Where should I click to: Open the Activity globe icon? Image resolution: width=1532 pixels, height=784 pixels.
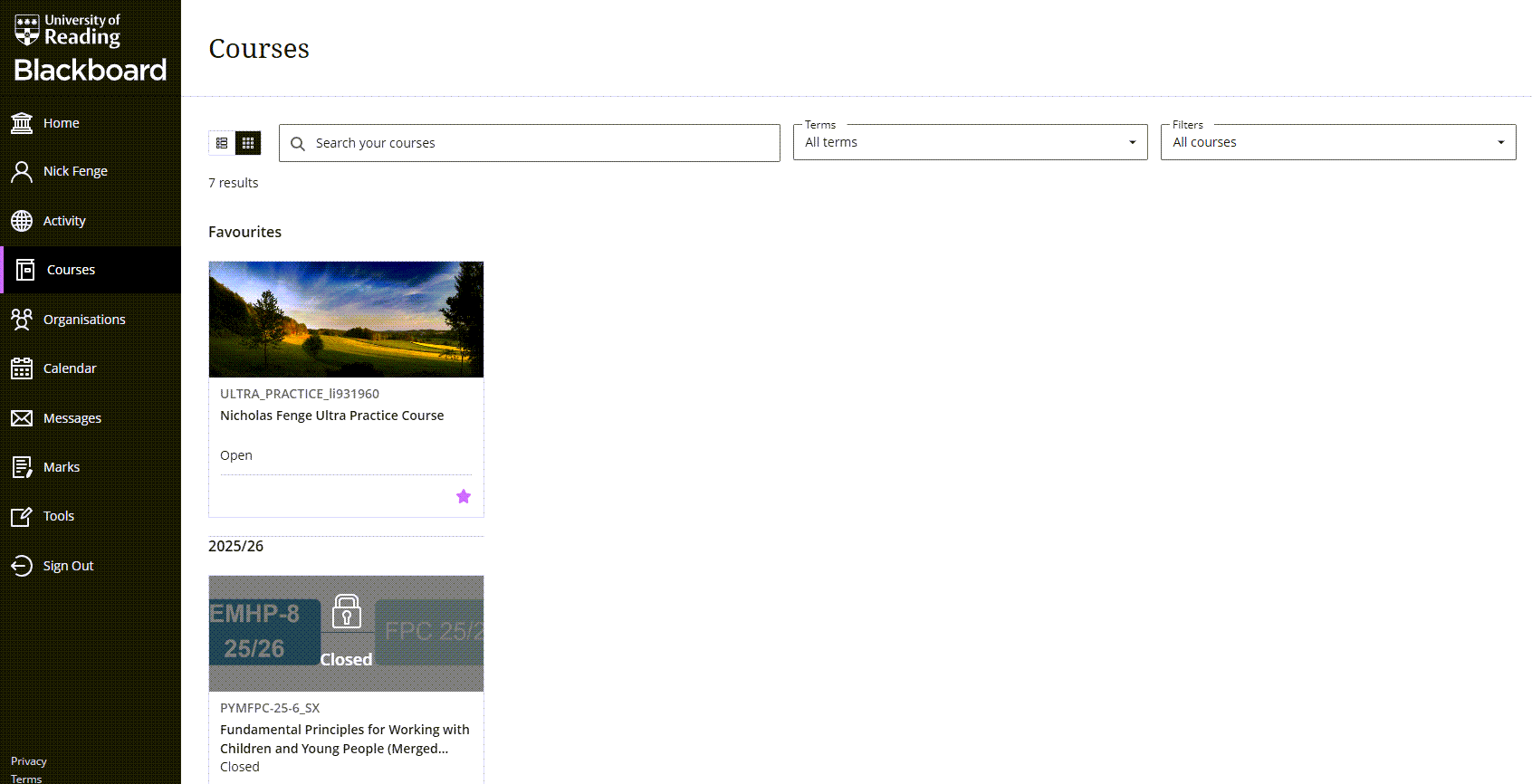click(x=22, y=221)
